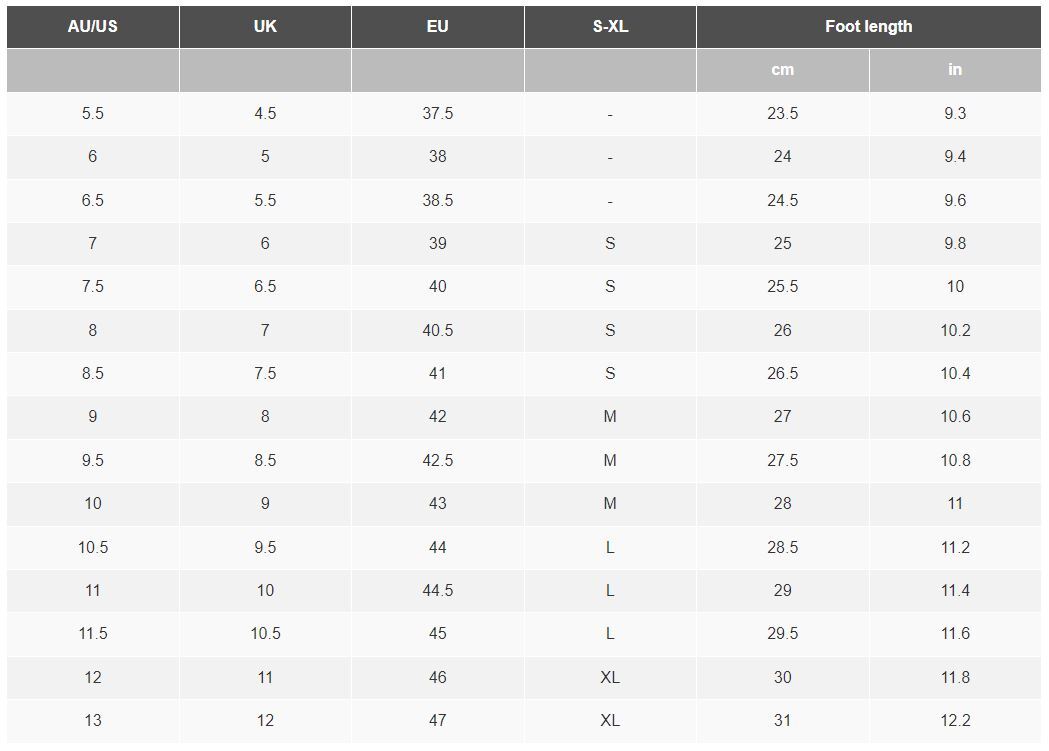Click the EU column header
The image size is (1049, 751).
click(438, 27)
